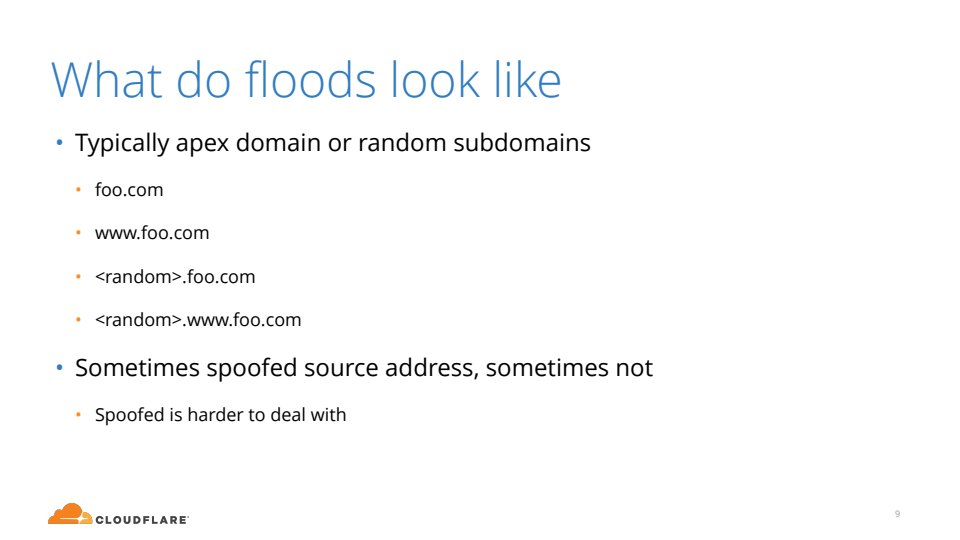Viewport: 960px width, 540px height.
Task: Click the blue bullet before 'Typically apex domain'
Action: tap(59, 144)
